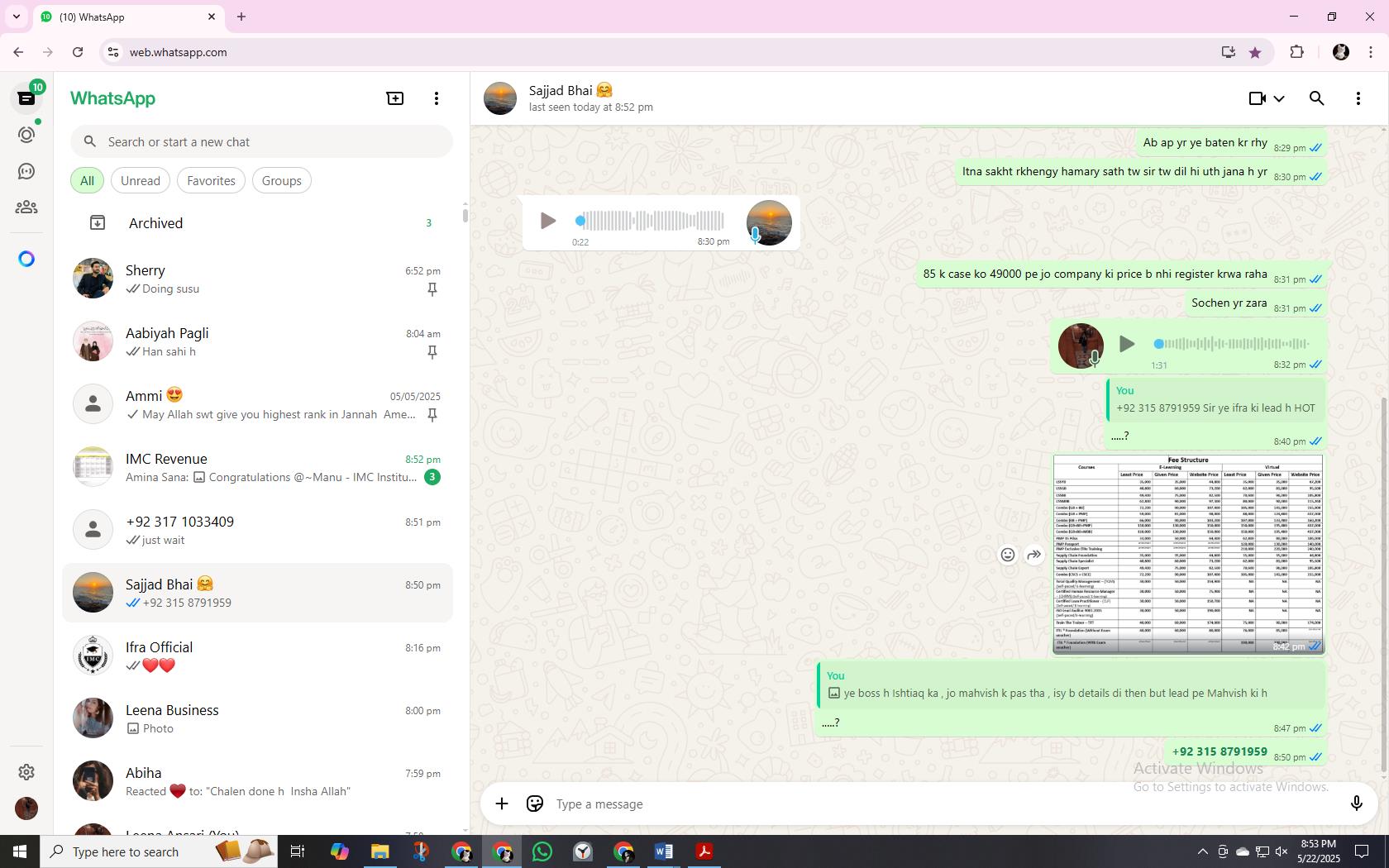The image size is (1389, 868).
Task: Open Chats icon with unread badge
Action: [x=26, y=98]
